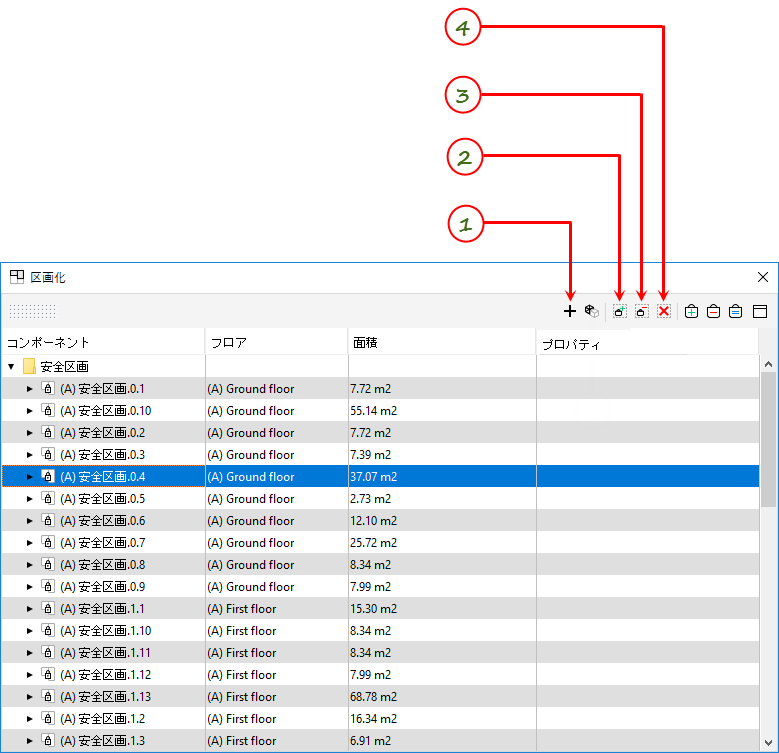Click the lock icon of (A) 安全区画.0.8
Image resolution: width=779 pixels, height=753 pixels.
(x=48, y=564)
